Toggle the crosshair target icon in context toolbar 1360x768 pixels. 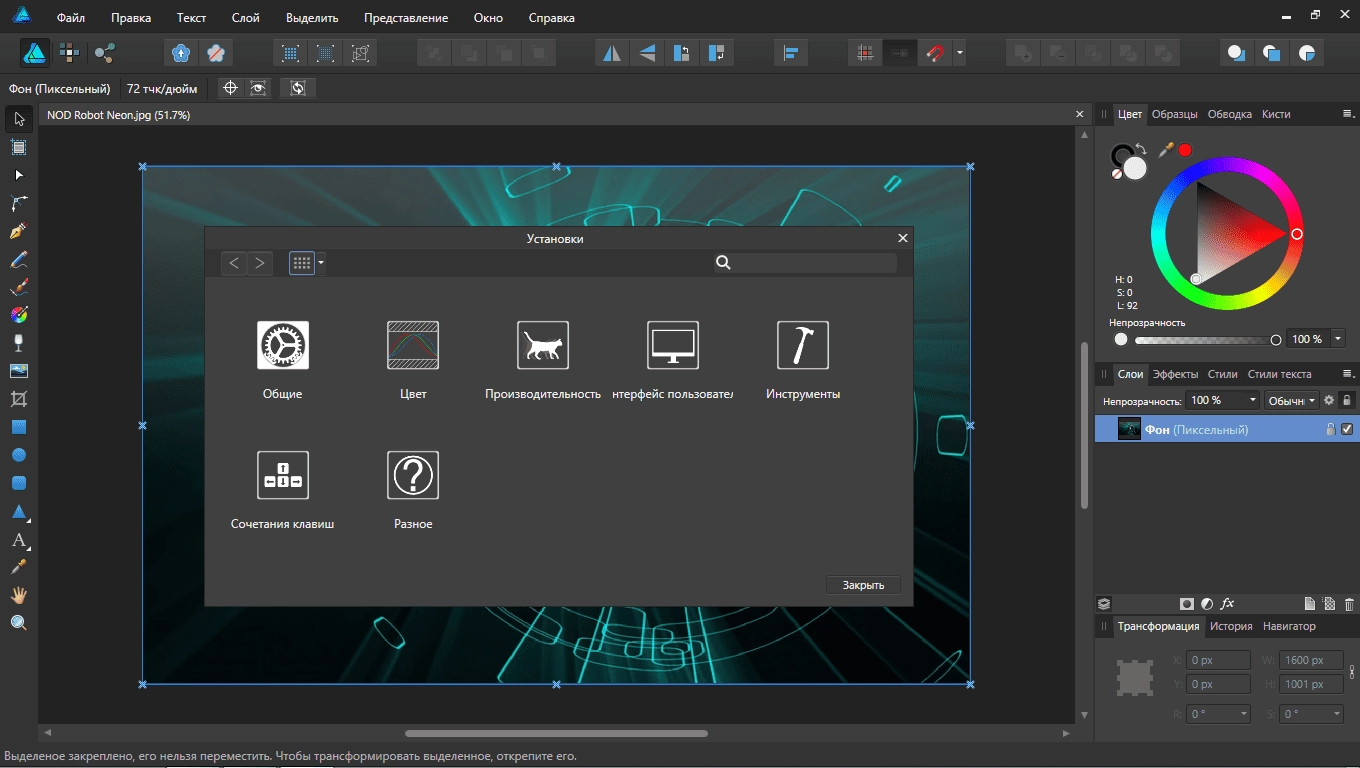pos(230,88)
